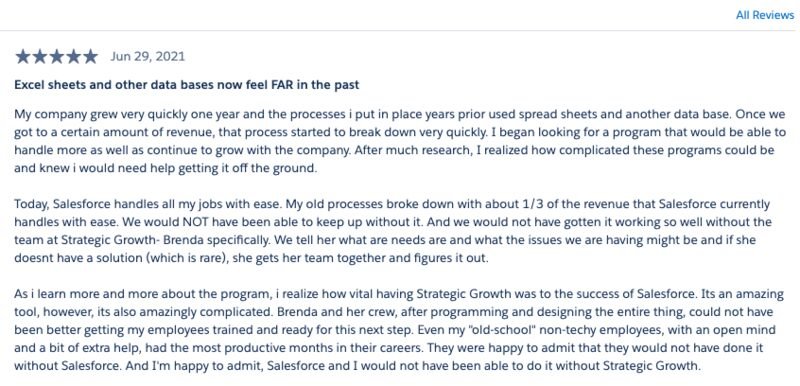Click the parenthetical '(which is rare)' text
The height and width of the screenshot is (386, 800).
pyautogui.click(x=185, y=259)
